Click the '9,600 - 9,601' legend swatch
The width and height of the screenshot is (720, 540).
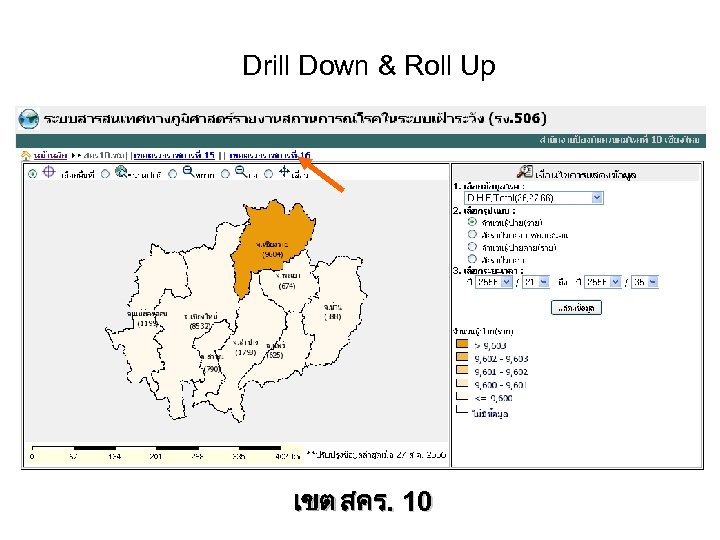[462, 383]
